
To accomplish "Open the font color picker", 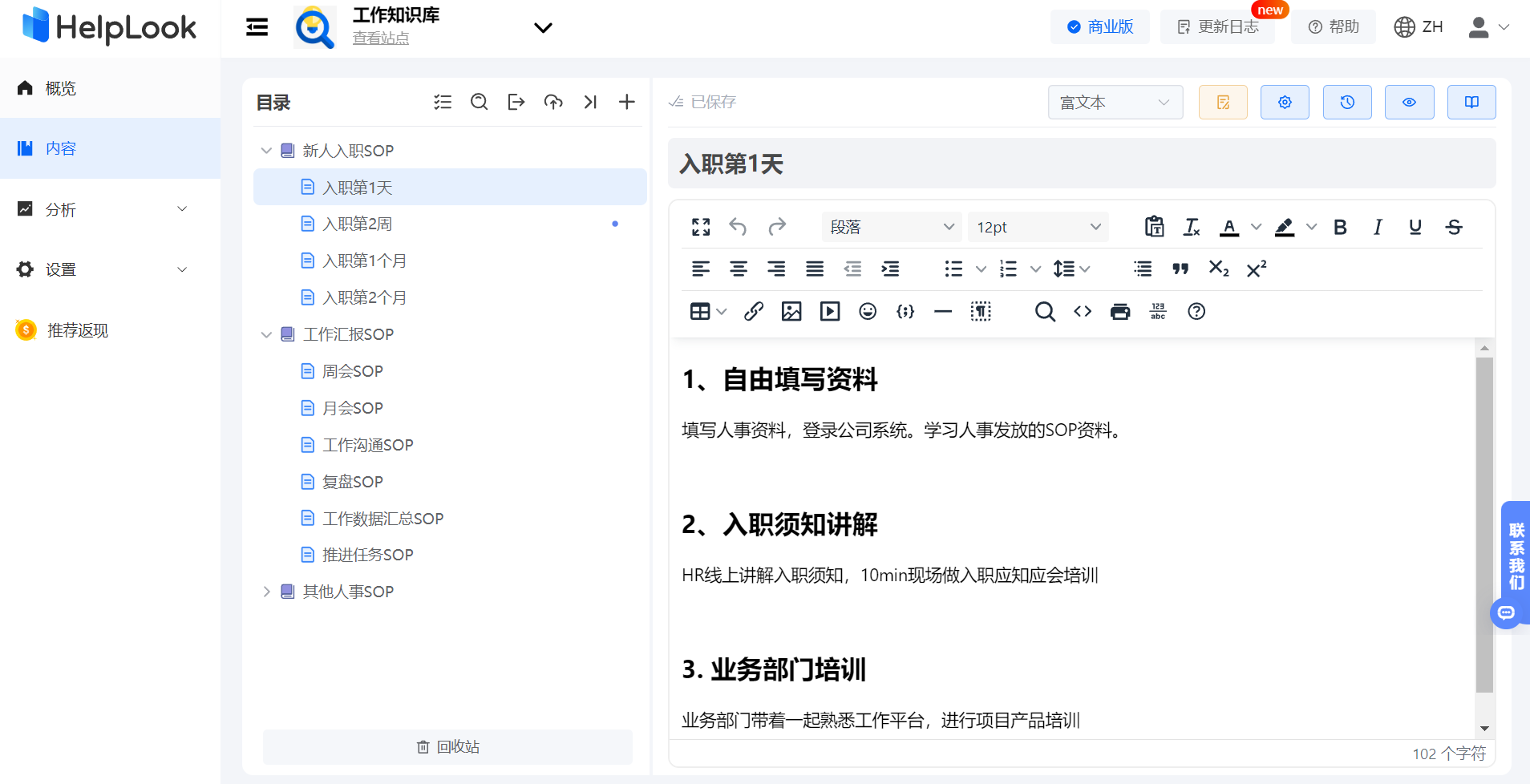I will (1230, 227).
